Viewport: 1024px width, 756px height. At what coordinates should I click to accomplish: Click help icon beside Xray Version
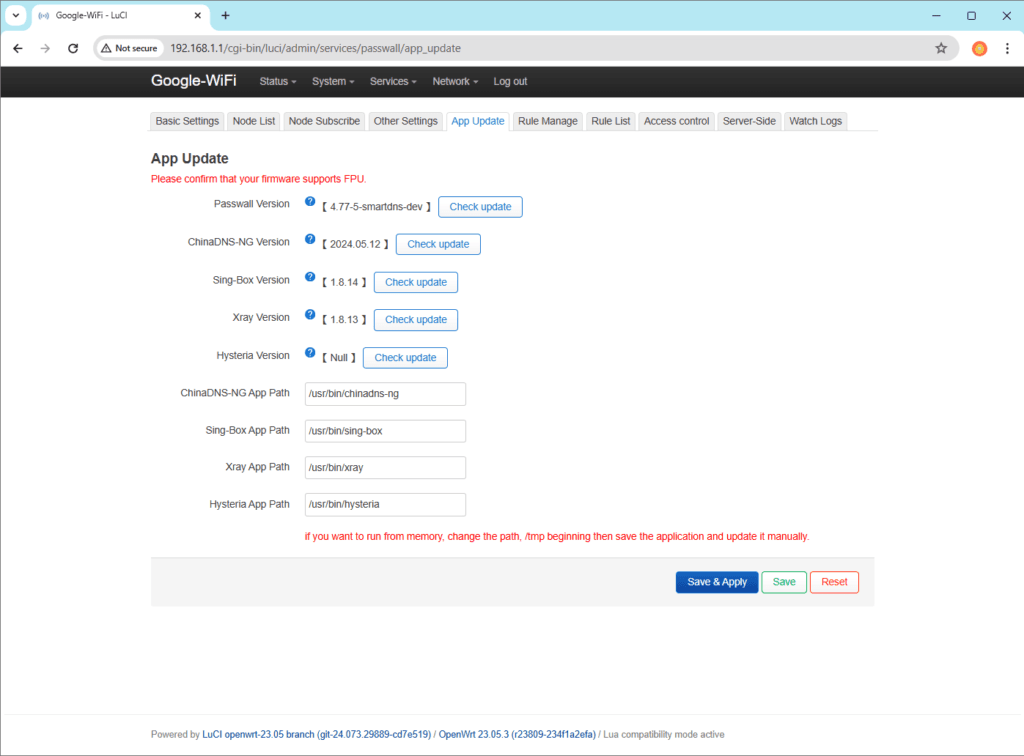[x=310, y=315]
